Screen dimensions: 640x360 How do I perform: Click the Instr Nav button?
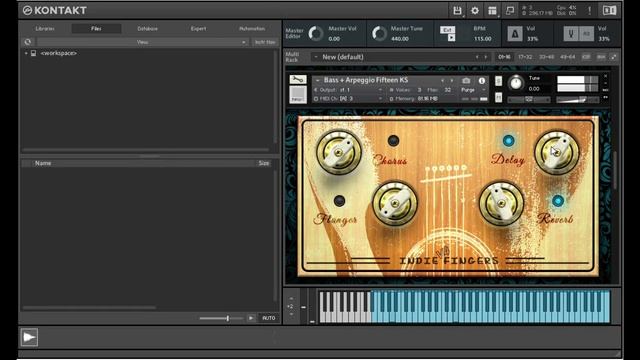pos(265,42)
